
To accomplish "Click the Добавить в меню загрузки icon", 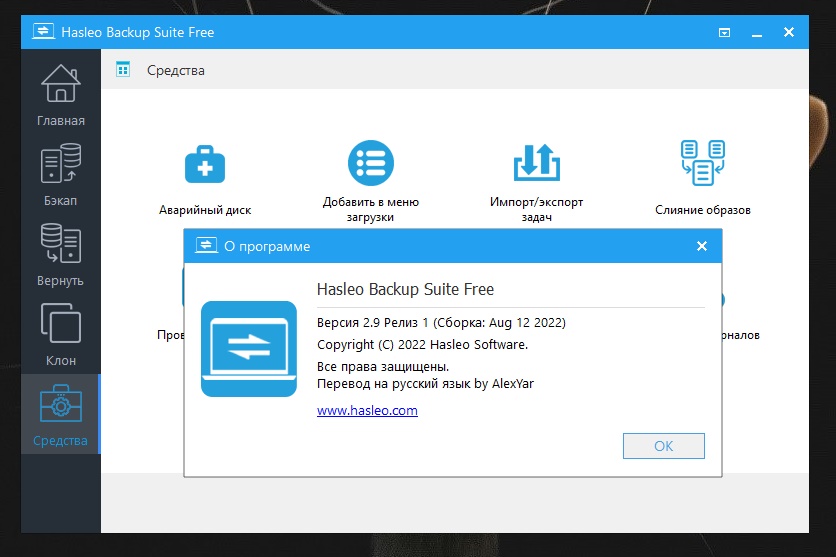I will click(371, 163).
